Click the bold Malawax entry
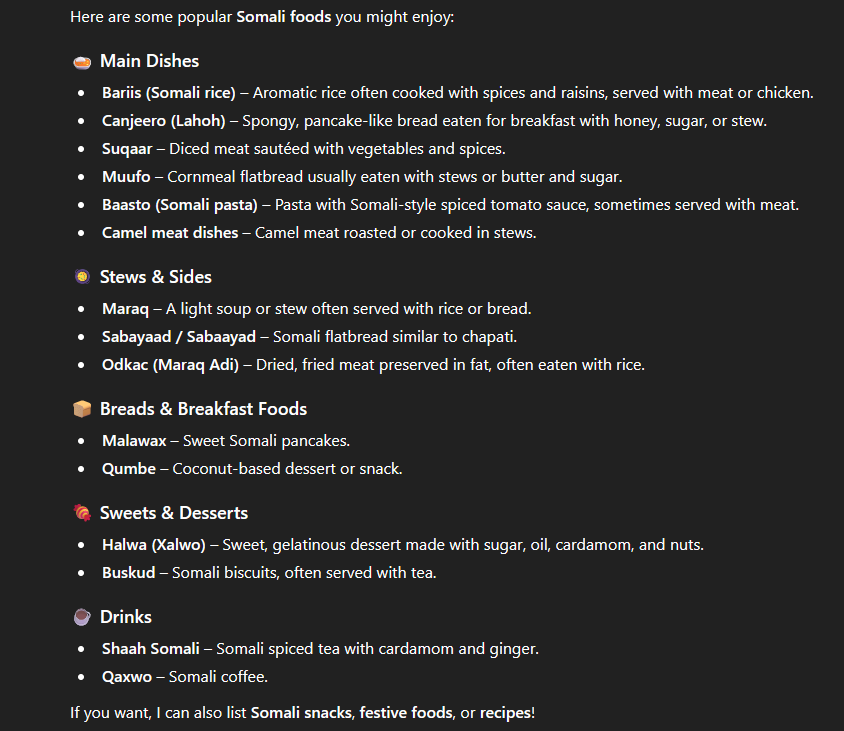The width and height of the screenshot is (844, 731). [134, 441]
